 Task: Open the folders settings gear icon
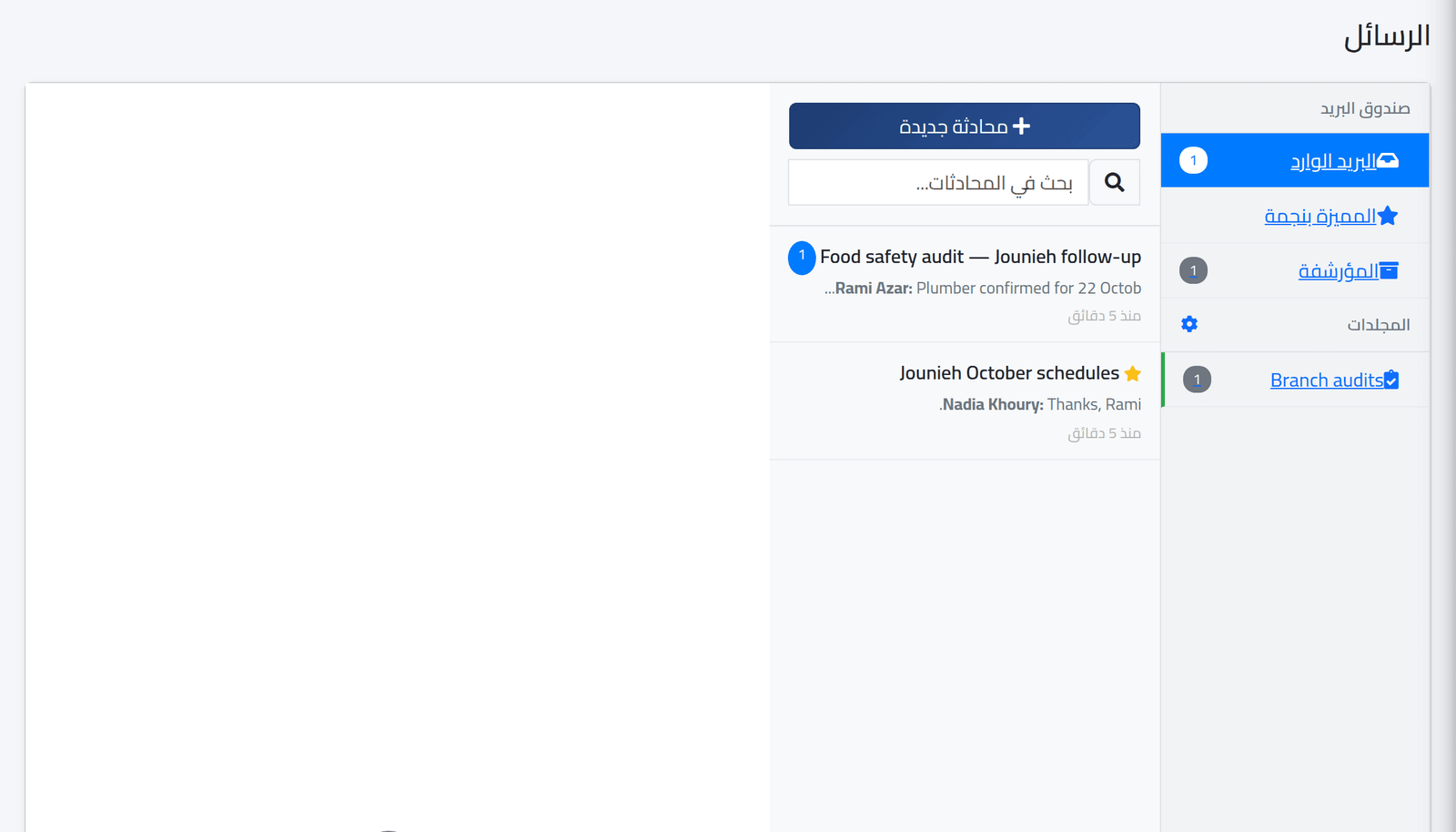pyautogui.click(x=1189, y=324)
